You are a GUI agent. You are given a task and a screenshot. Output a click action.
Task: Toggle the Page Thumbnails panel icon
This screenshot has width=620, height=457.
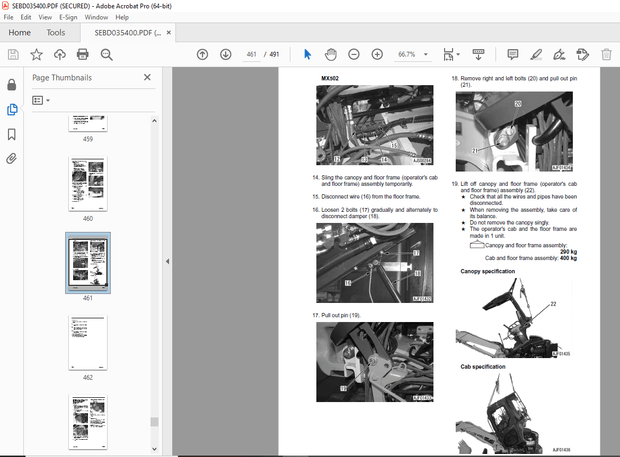pyautogui.click(x=12, y=110)
